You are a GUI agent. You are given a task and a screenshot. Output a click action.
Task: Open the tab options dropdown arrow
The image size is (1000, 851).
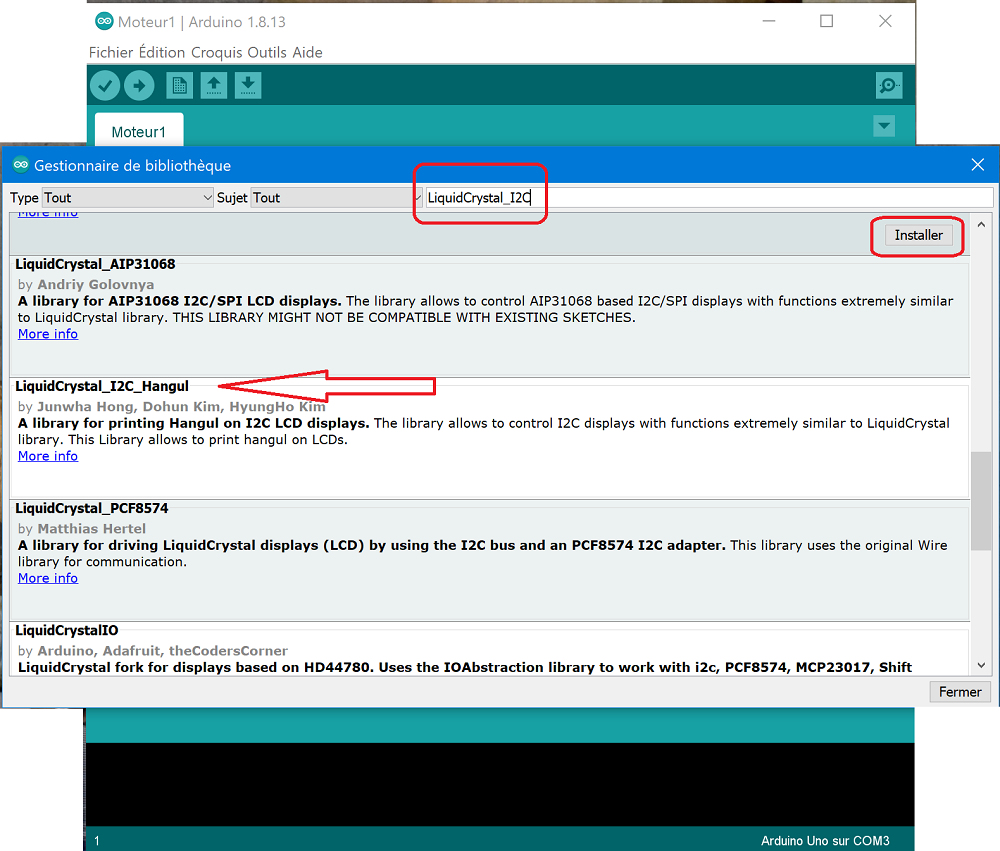click(x=884, y=126)
